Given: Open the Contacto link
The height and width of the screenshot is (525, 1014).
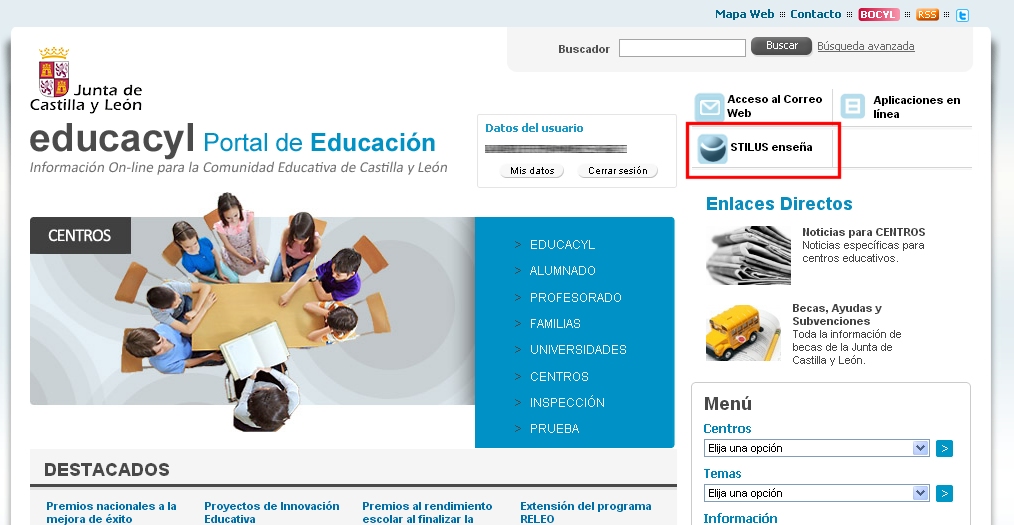Looking at the screenshot, I should tap(815, 14).
